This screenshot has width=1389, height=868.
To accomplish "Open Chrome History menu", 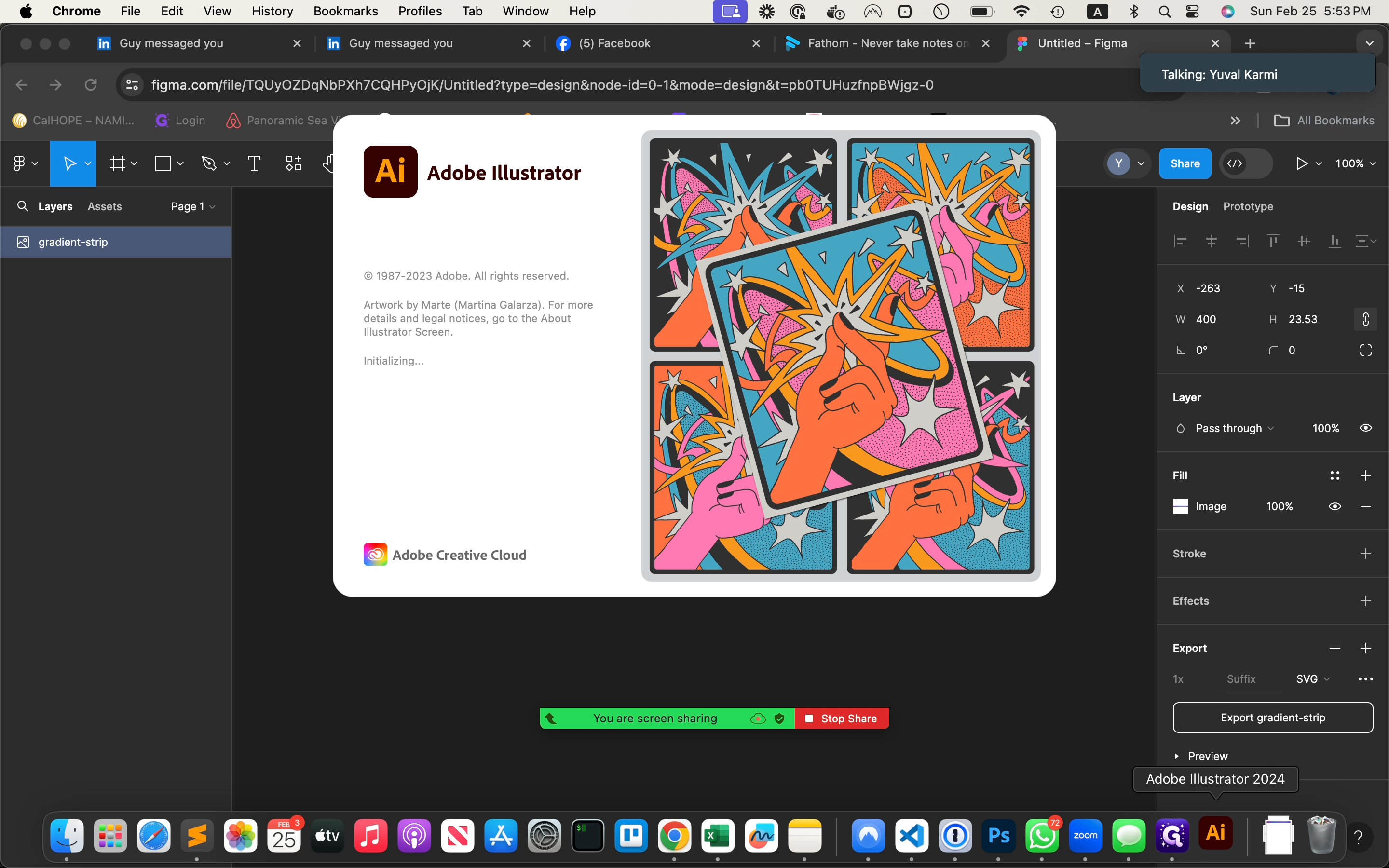I will (272, 11).
